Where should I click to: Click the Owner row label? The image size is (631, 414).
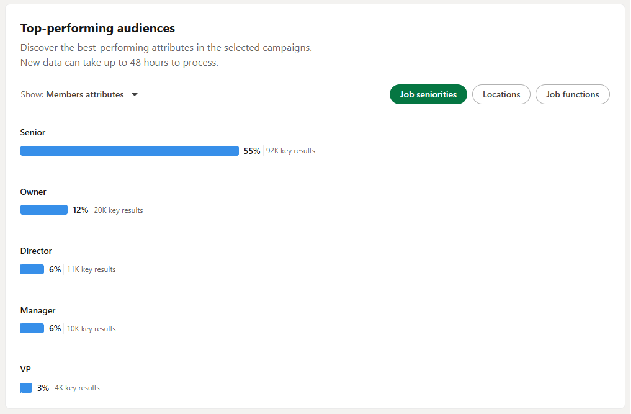[33, 191]
